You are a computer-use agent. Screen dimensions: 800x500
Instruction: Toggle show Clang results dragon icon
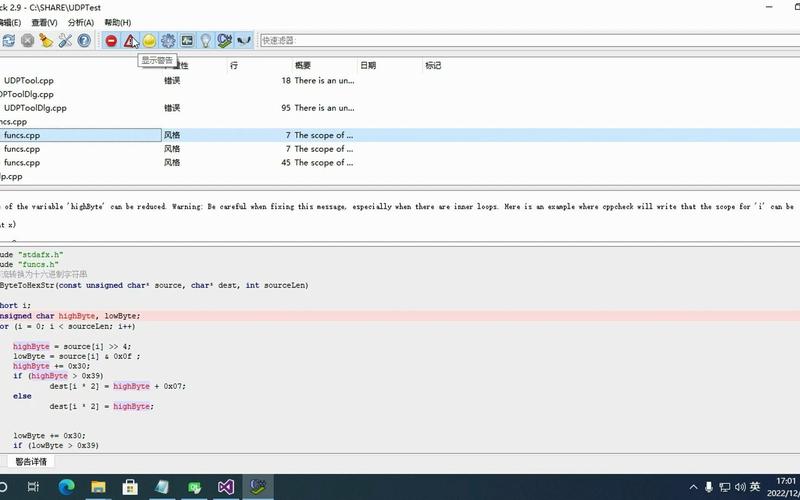(243, 40)
